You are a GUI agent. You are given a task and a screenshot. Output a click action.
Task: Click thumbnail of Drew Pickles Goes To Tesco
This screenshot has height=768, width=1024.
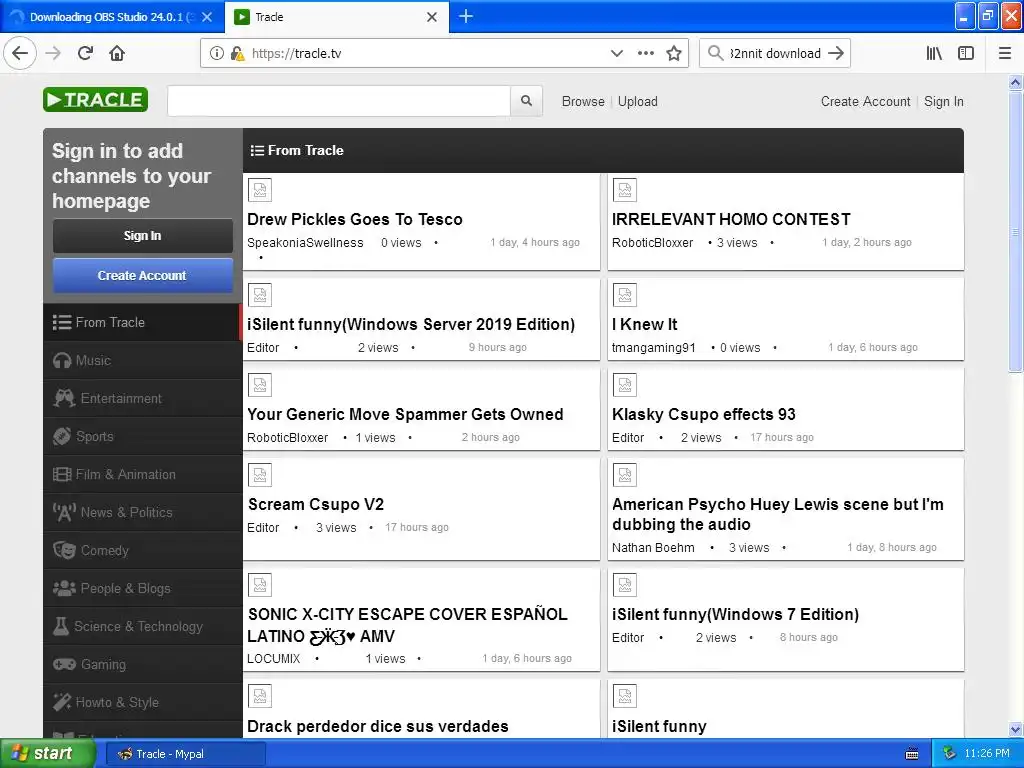pyautogui.click(x=260, y=190)
